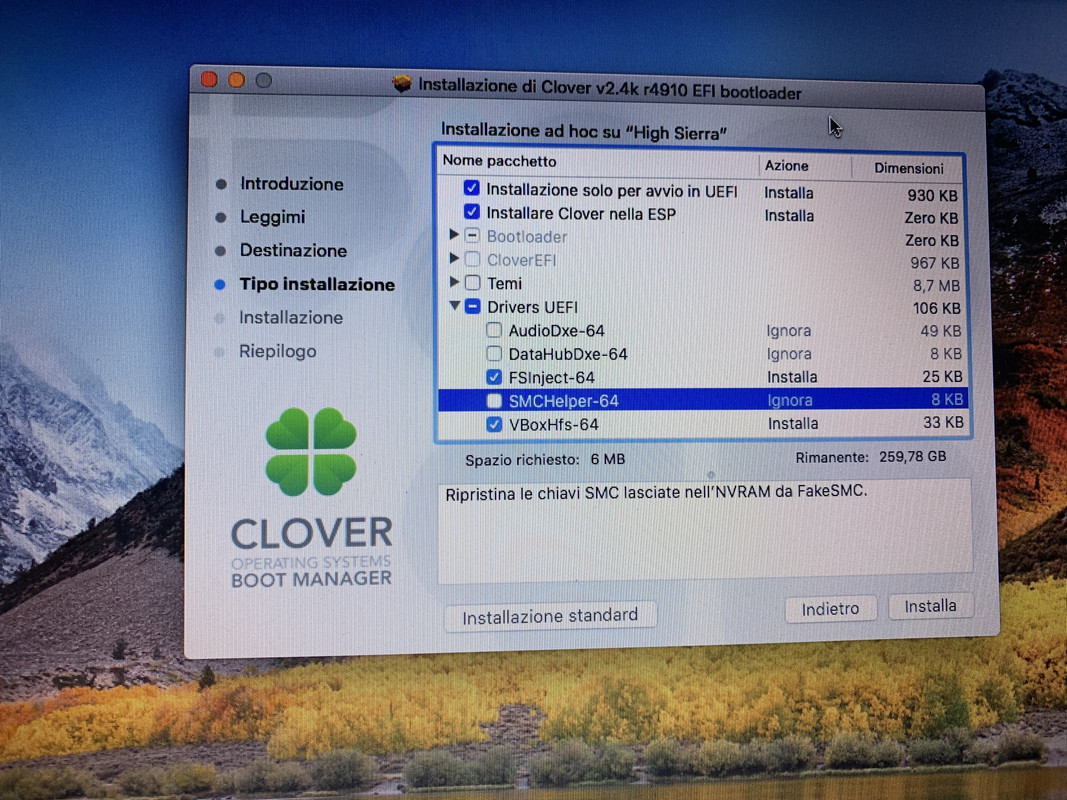
Task: Expand the CloverEFI disclosure triangle
Action: [x=454, y=259]
